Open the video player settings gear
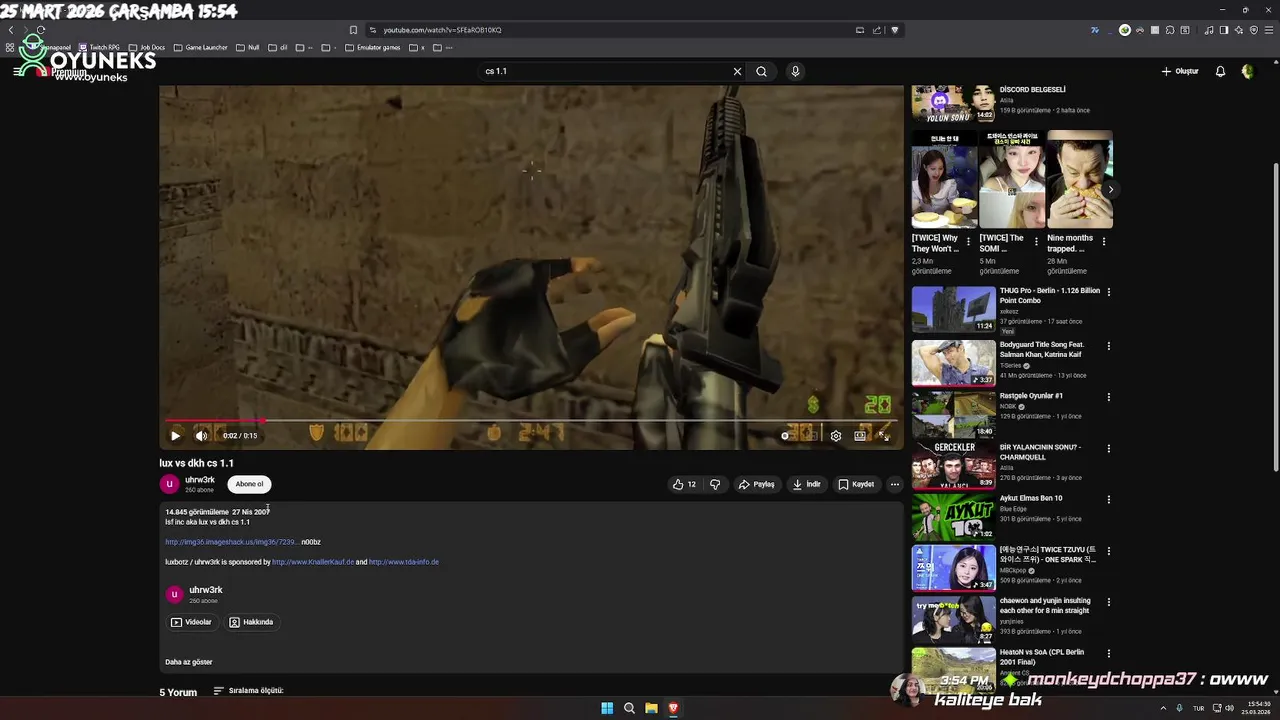This screenshot has height=720, width=1280. 836,435
